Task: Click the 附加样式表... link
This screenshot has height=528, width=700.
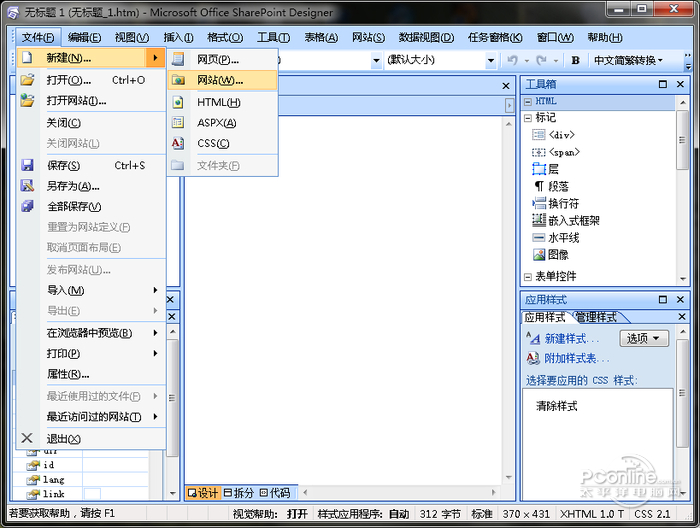Action: (x=577, y=358)
